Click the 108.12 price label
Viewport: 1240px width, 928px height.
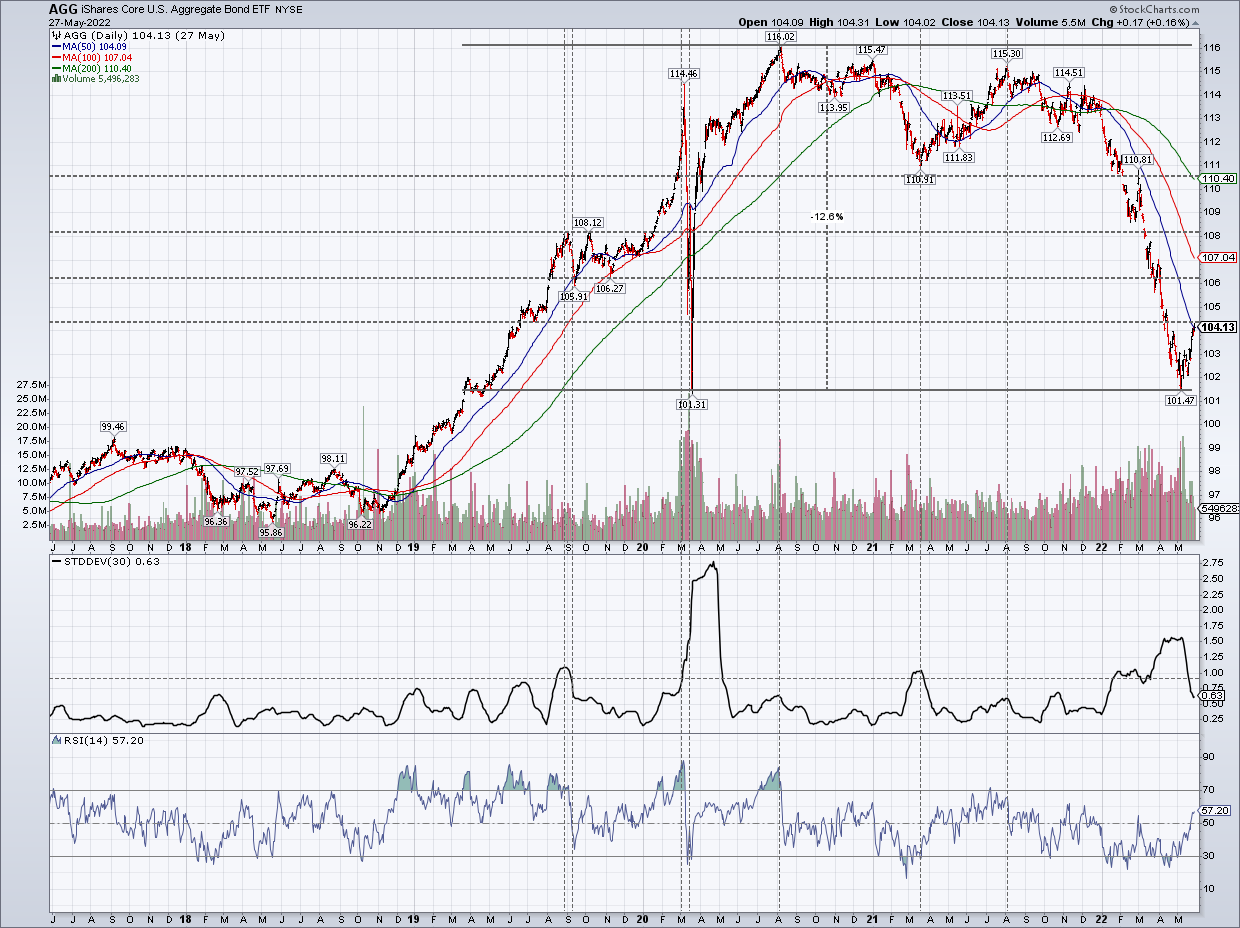tap(588, 222)
